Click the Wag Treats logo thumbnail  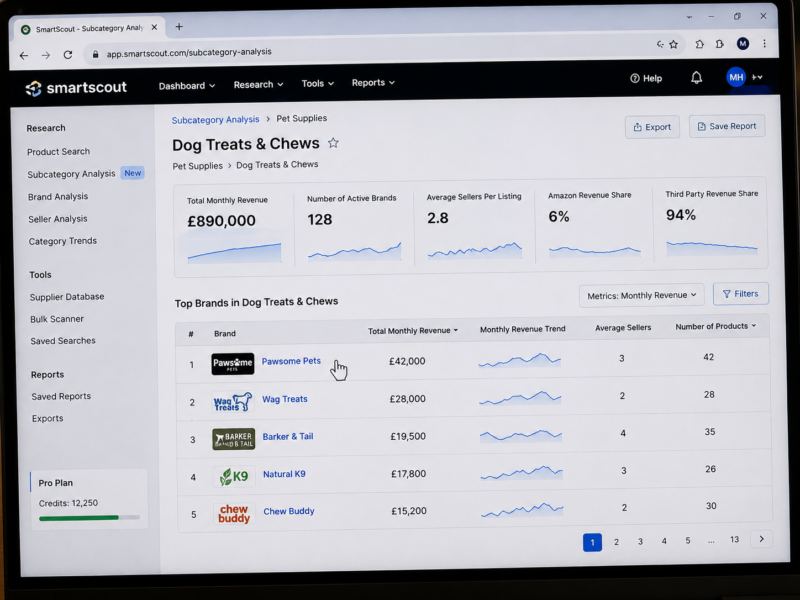[x=233, y=402]
